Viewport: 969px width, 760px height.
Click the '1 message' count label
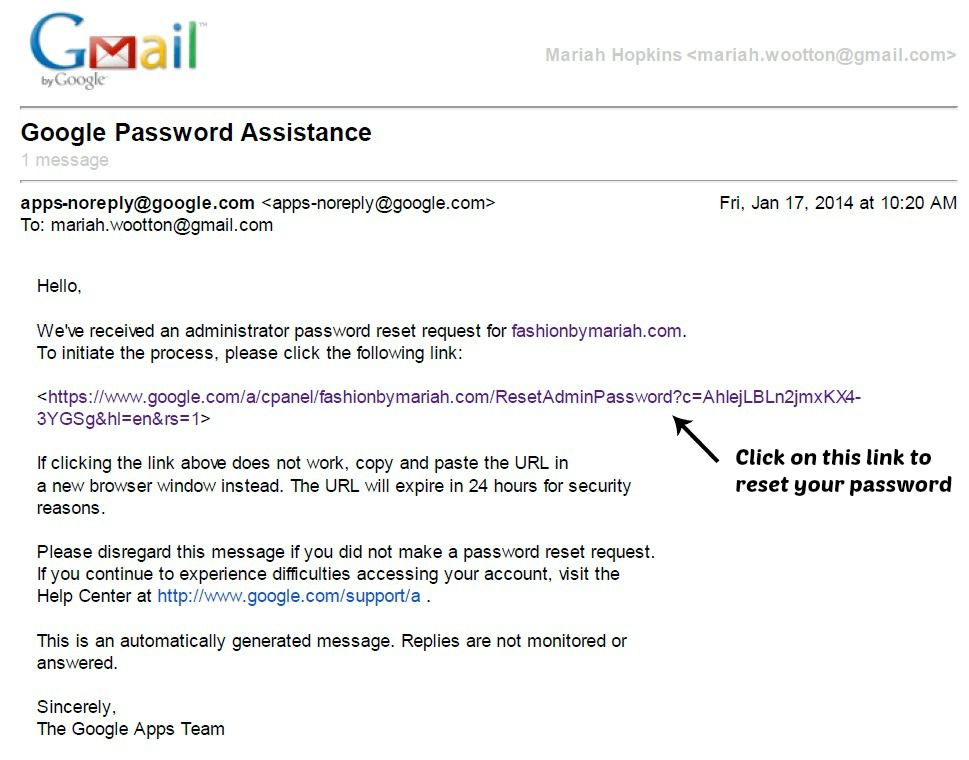(65, 160)
